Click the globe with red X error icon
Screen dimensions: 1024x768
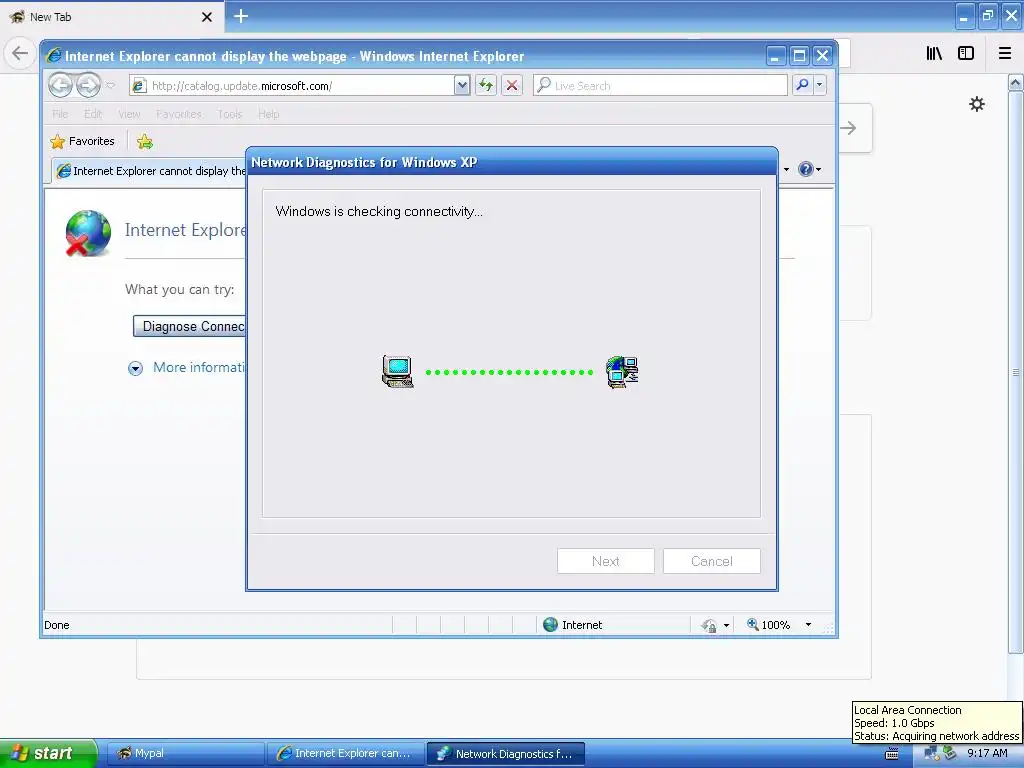(x=88, y=233)
